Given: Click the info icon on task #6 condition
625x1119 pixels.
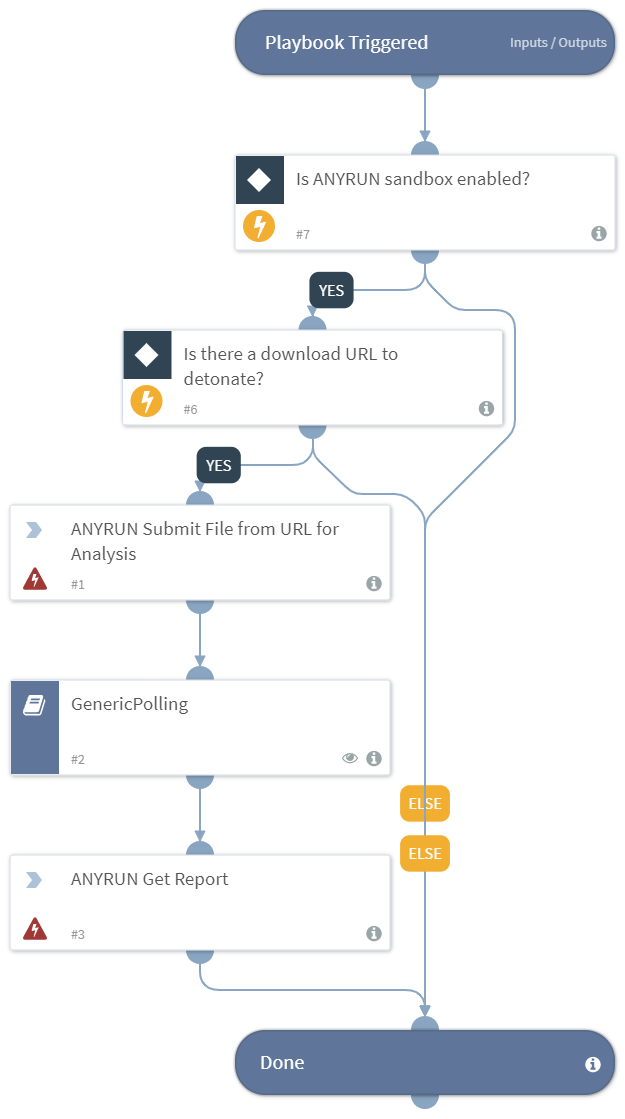Looking at the screenshot, I should (x=486, y=408).
